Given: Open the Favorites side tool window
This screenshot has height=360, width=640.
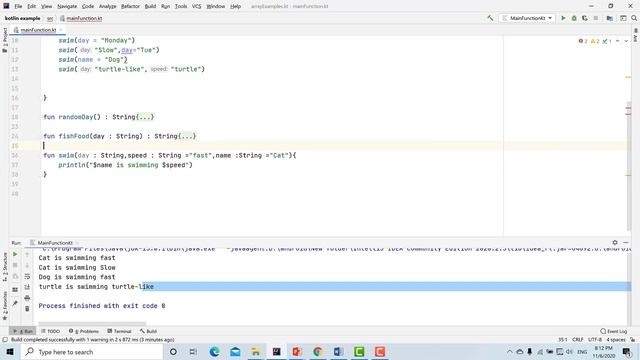Looking at the screenshot, I should 4,306.
